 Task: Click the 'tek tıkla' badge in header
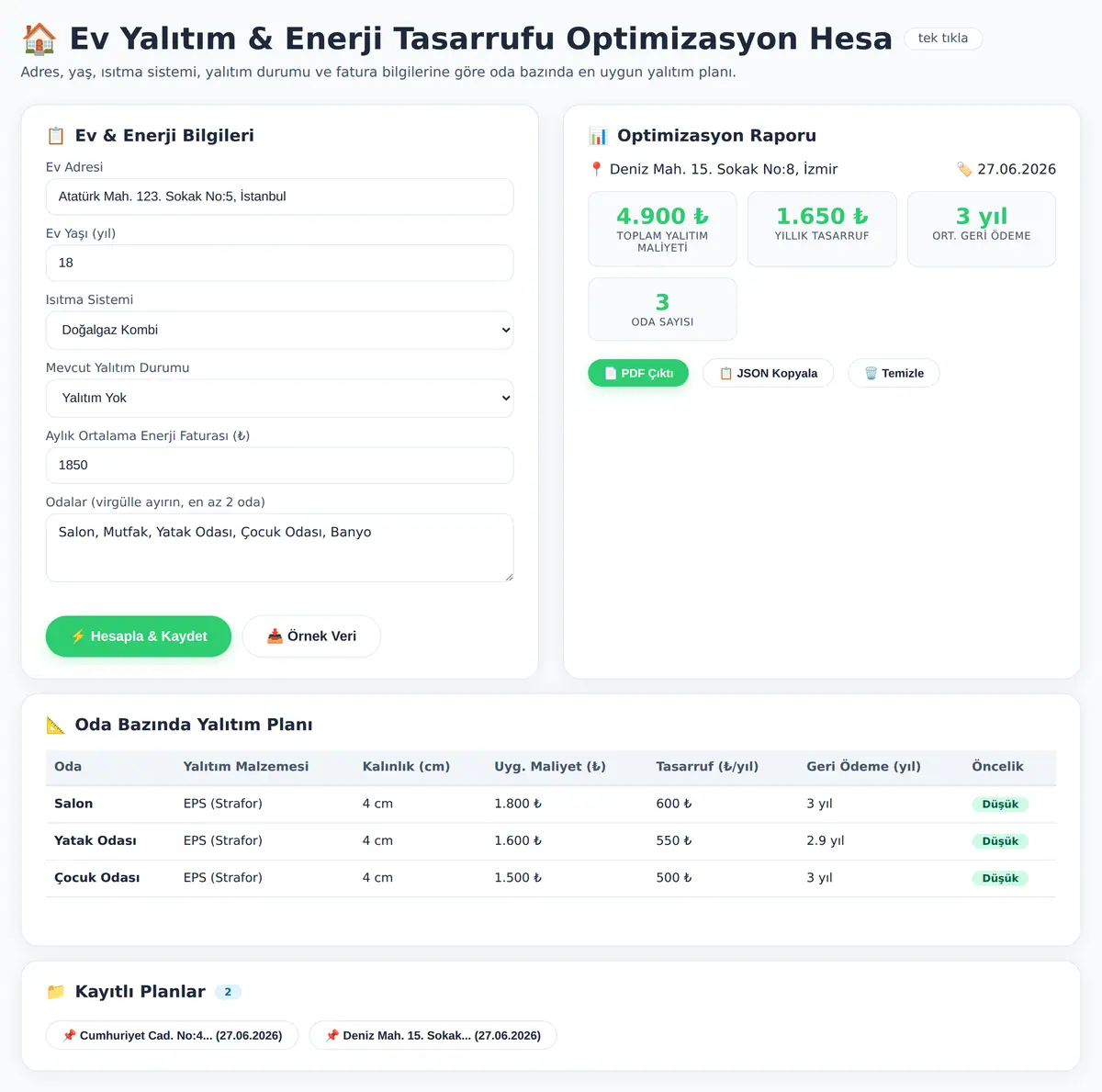point(943,38)
